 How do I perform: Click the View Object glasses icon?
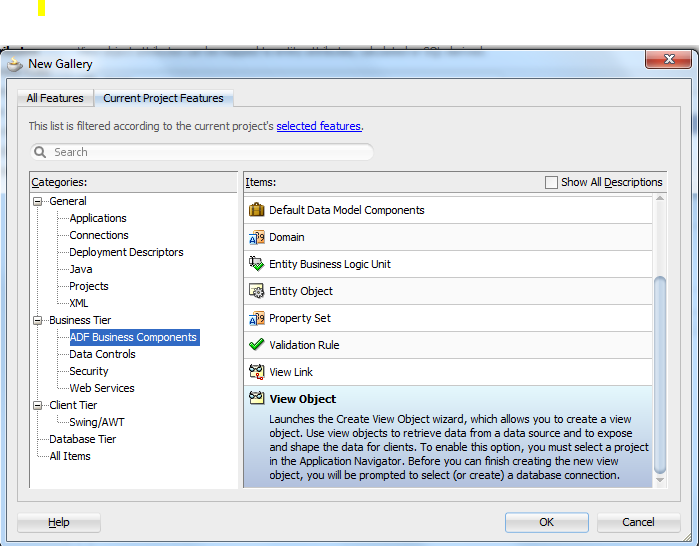coord(256,398)
